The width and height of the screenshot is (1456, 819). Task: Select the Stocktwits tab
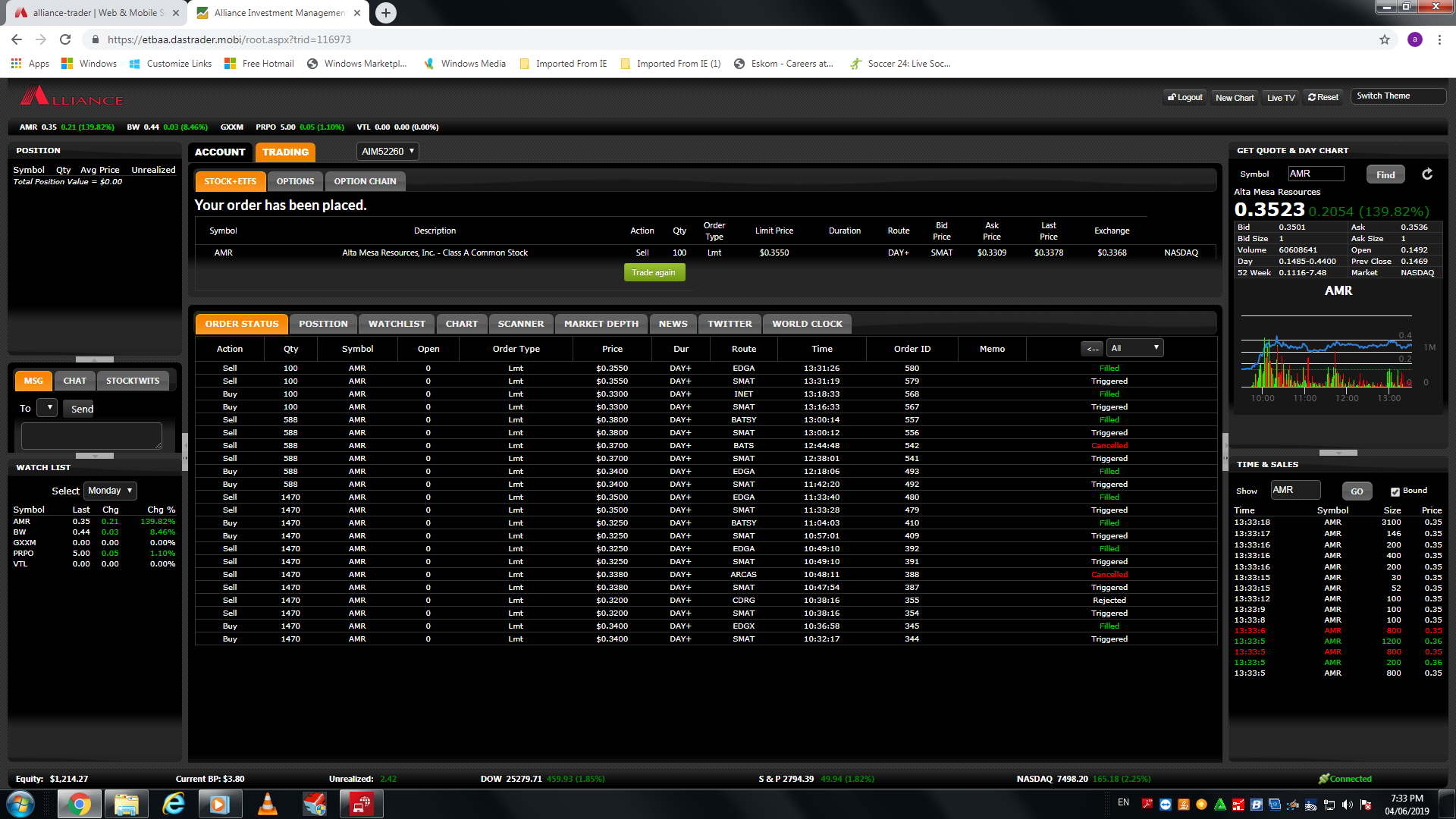click(133, 381)
